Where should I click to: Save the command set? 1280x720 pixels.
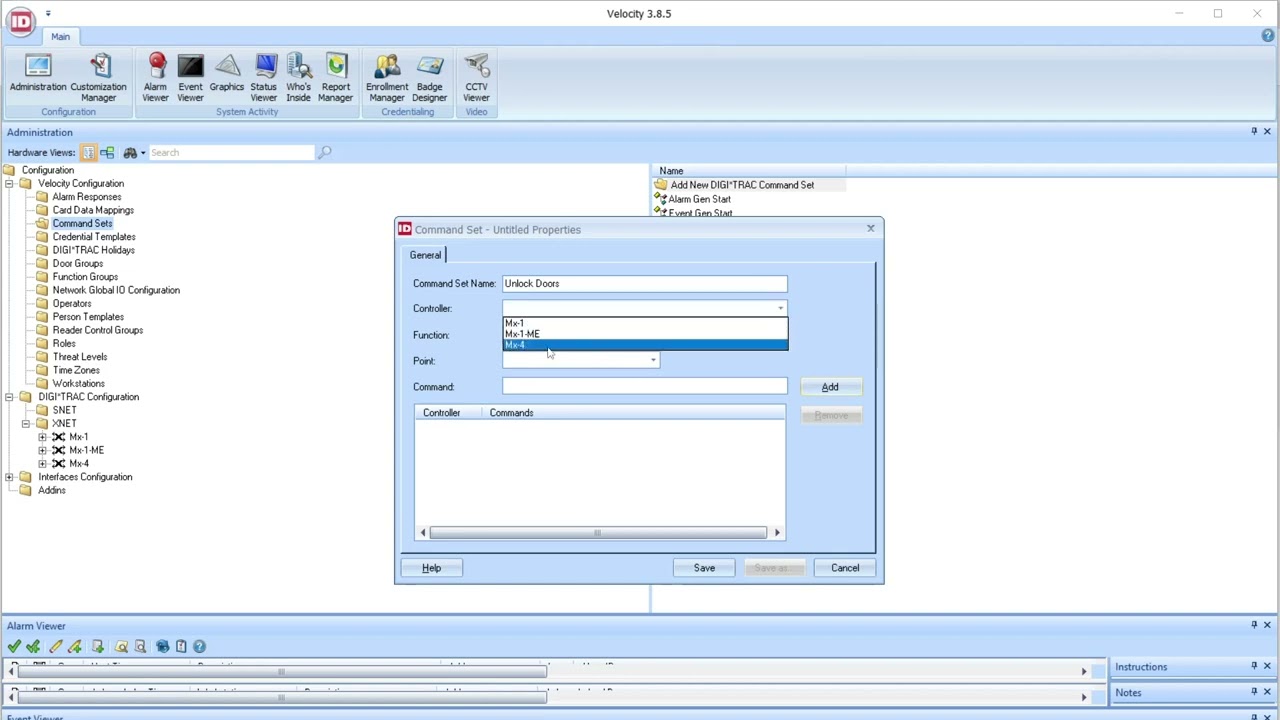point(704,568)
